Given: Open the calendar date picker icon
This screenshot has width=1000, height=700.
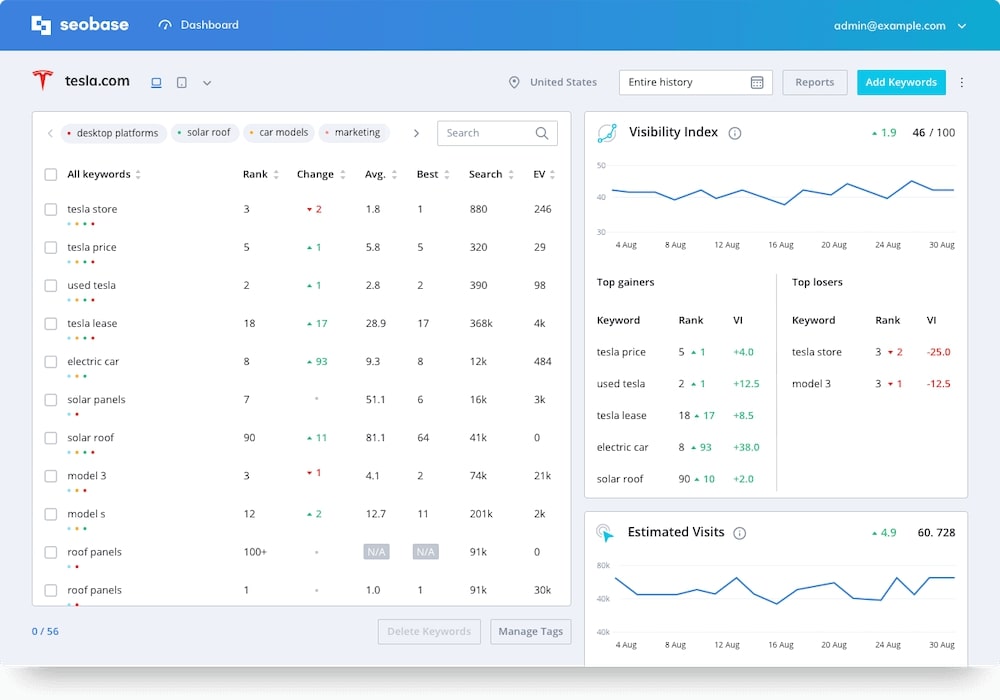Looking at the screenshot, I should click(x=757, y=83).
